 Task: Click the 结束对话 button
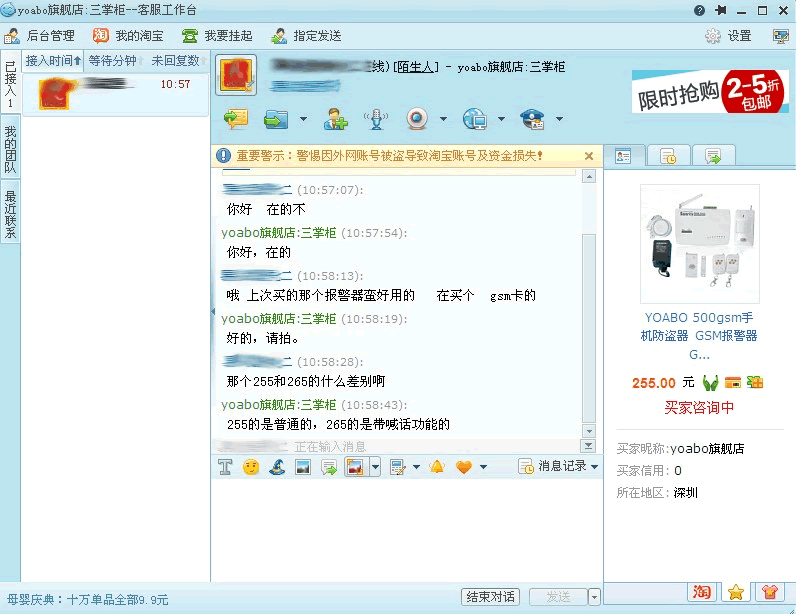point(491,597)
